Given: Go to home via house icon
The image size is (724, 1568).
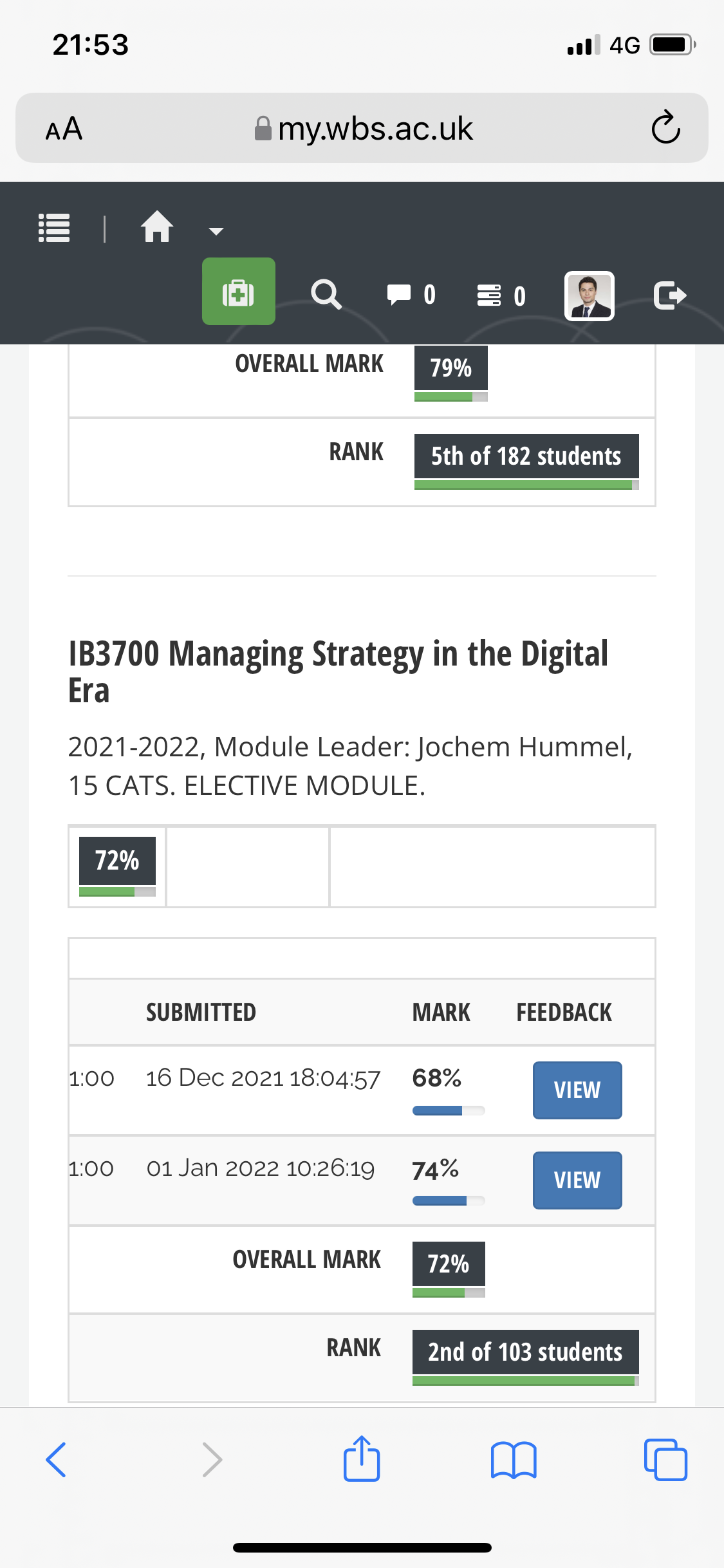Looking at the screenshot, I should tap(157, 226).
